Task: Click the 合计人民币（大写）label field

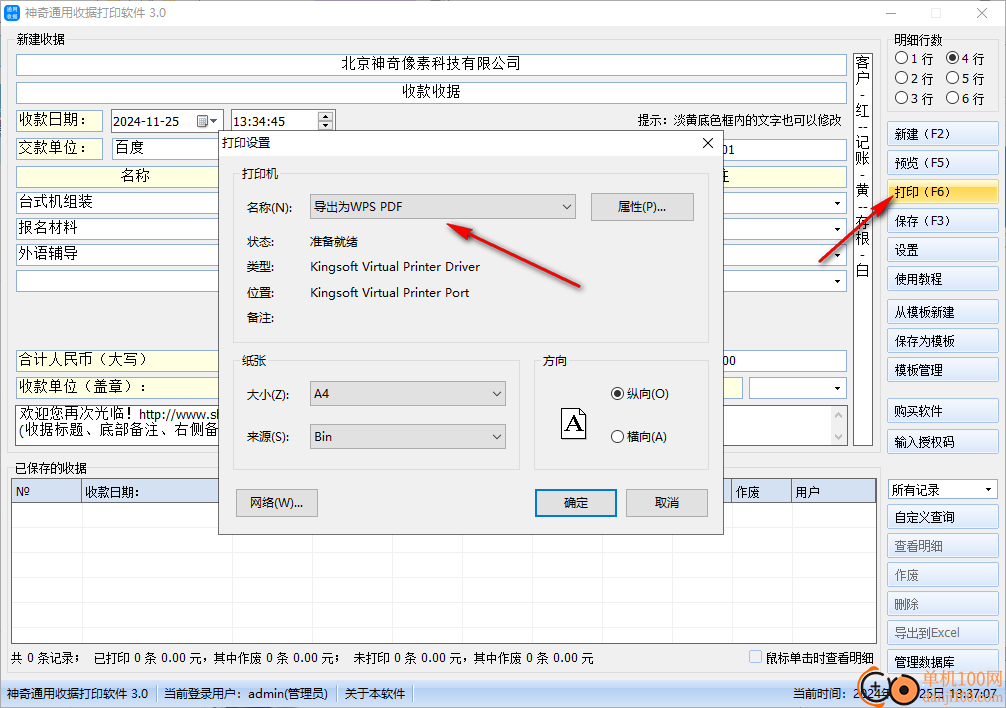Action: (x=117, y=360)
